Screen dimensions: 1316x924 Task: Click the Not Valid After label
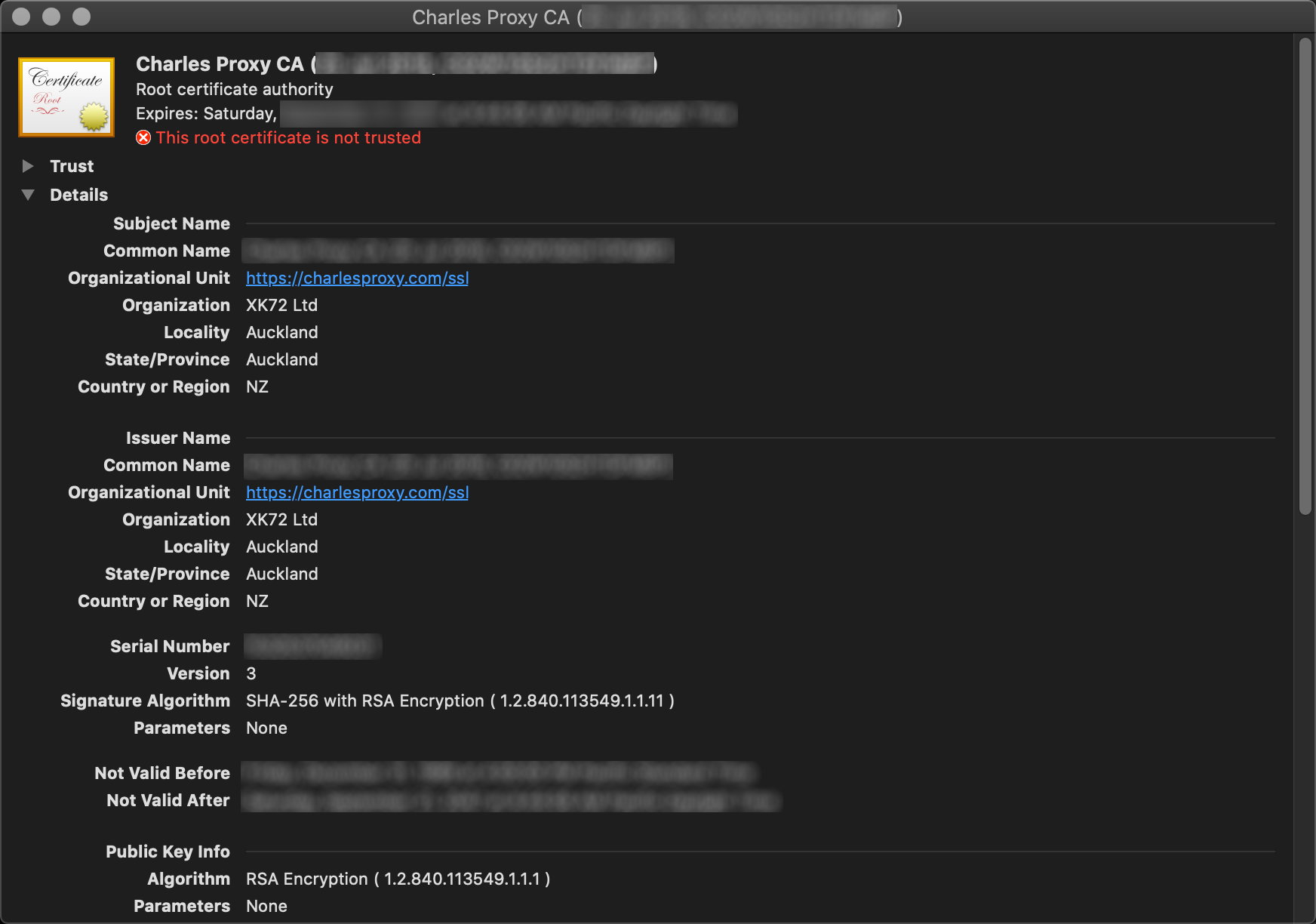tap(168, 800)
